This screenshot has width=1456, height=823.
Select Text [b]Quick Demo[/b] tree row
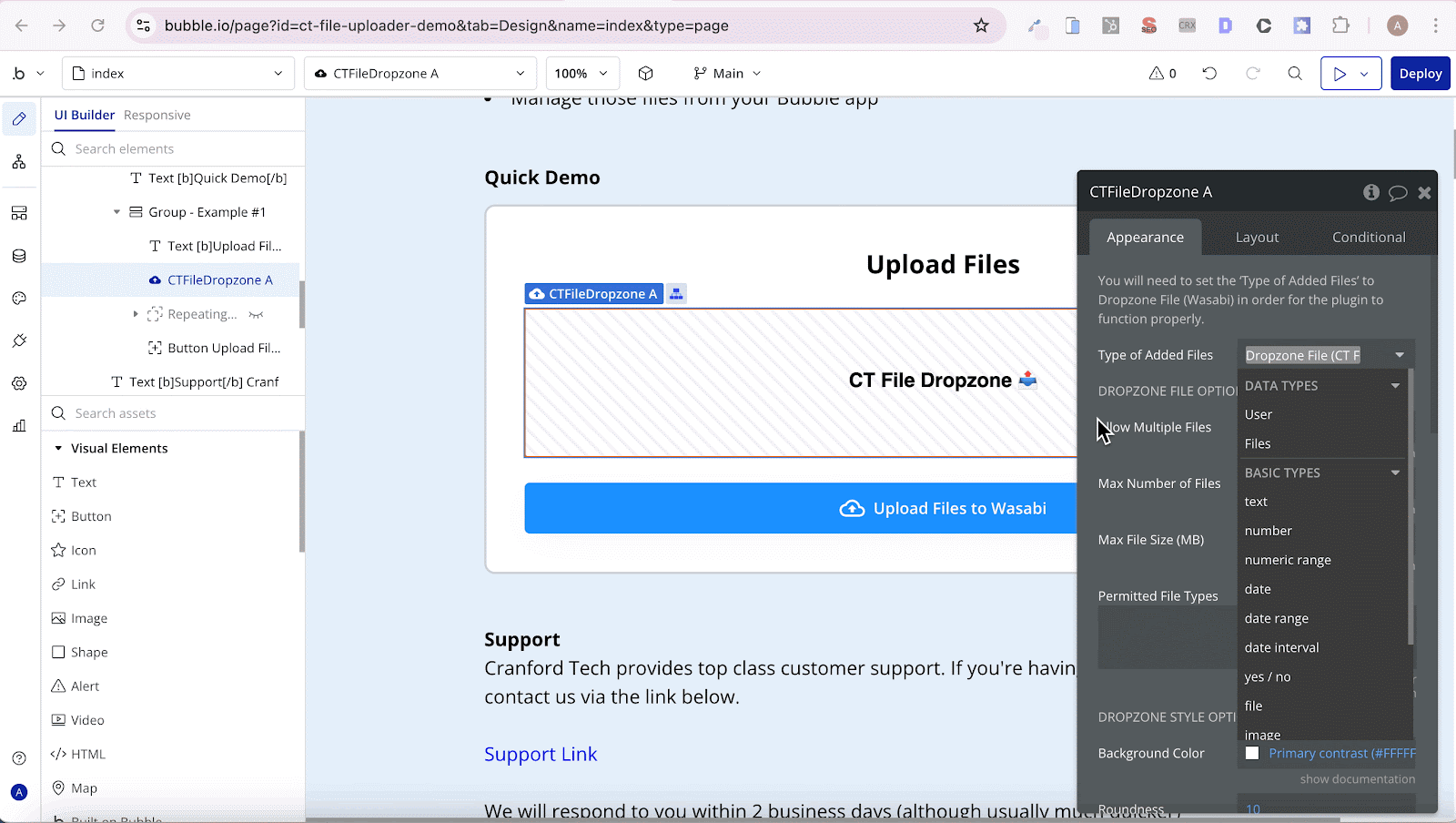[x=208, y=178]
